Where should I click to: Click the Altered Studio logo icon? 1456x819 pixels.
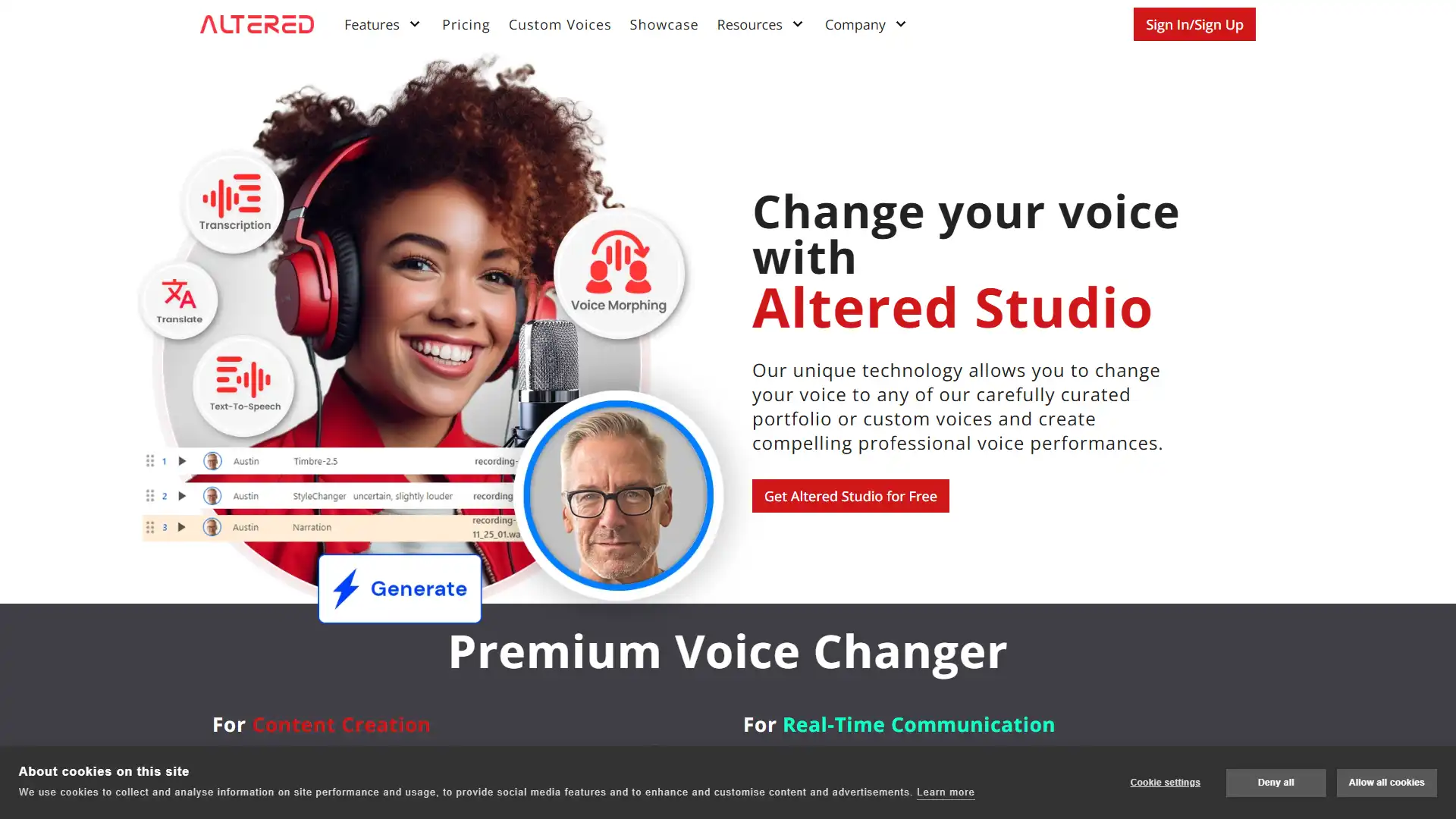click(256, 24)
